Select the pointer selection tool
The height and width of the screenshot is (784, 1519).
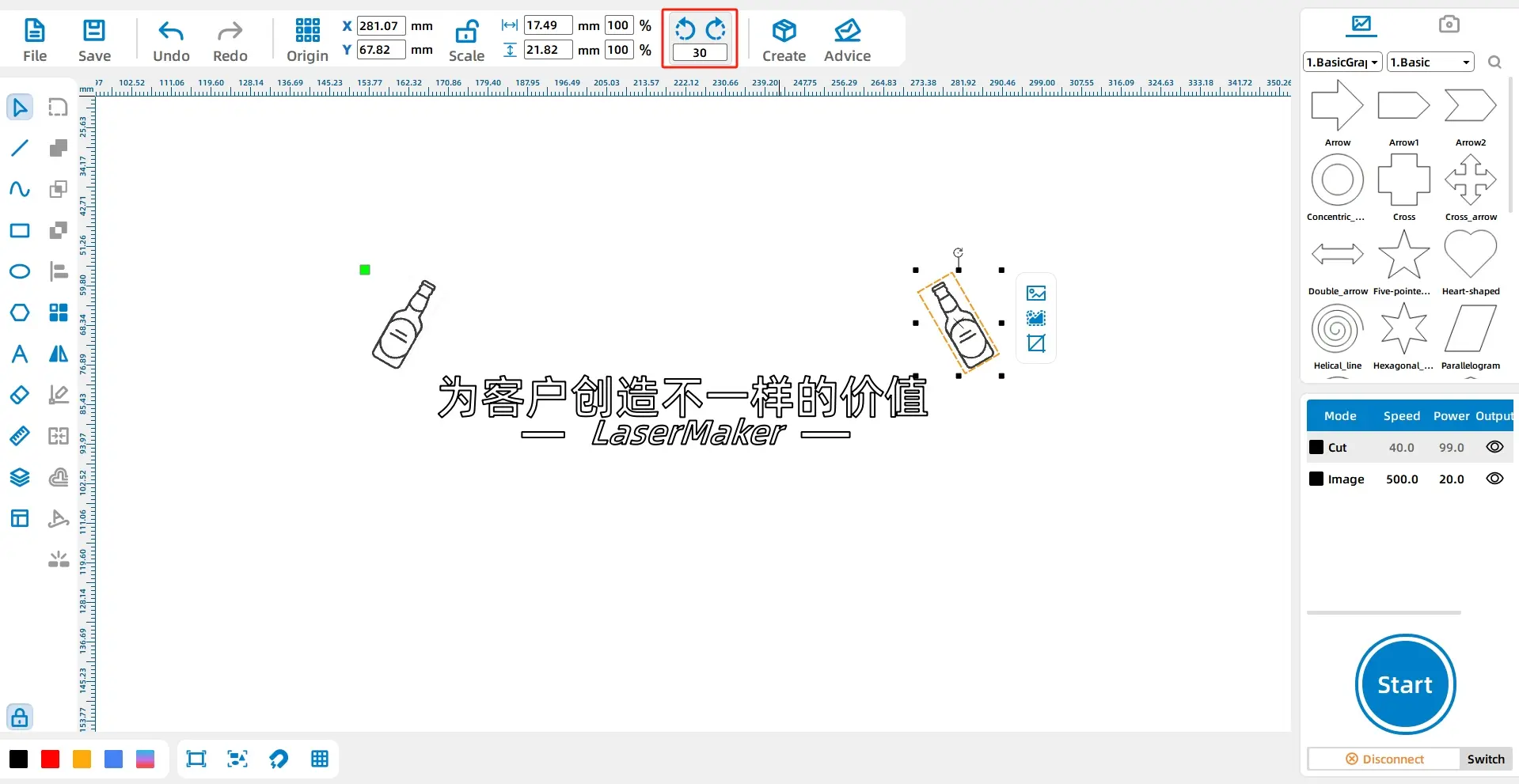click(20, 107)
